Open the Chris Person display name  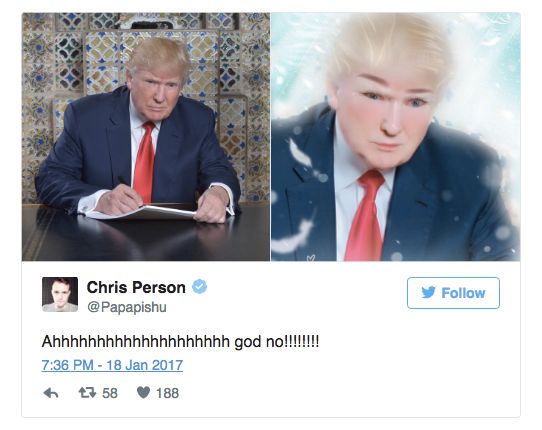tap(136, 287)
